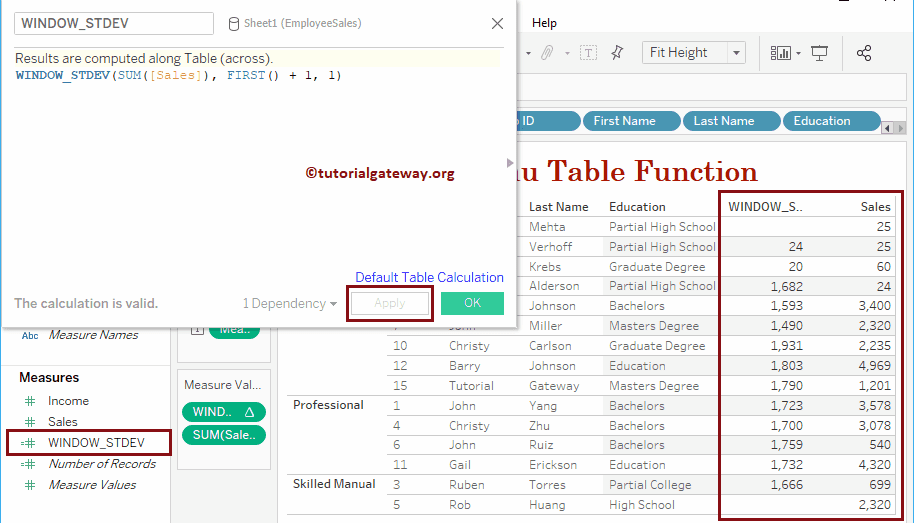Click the Sales column header
Viewport: 914px width, 523px height.
[876, 206]
